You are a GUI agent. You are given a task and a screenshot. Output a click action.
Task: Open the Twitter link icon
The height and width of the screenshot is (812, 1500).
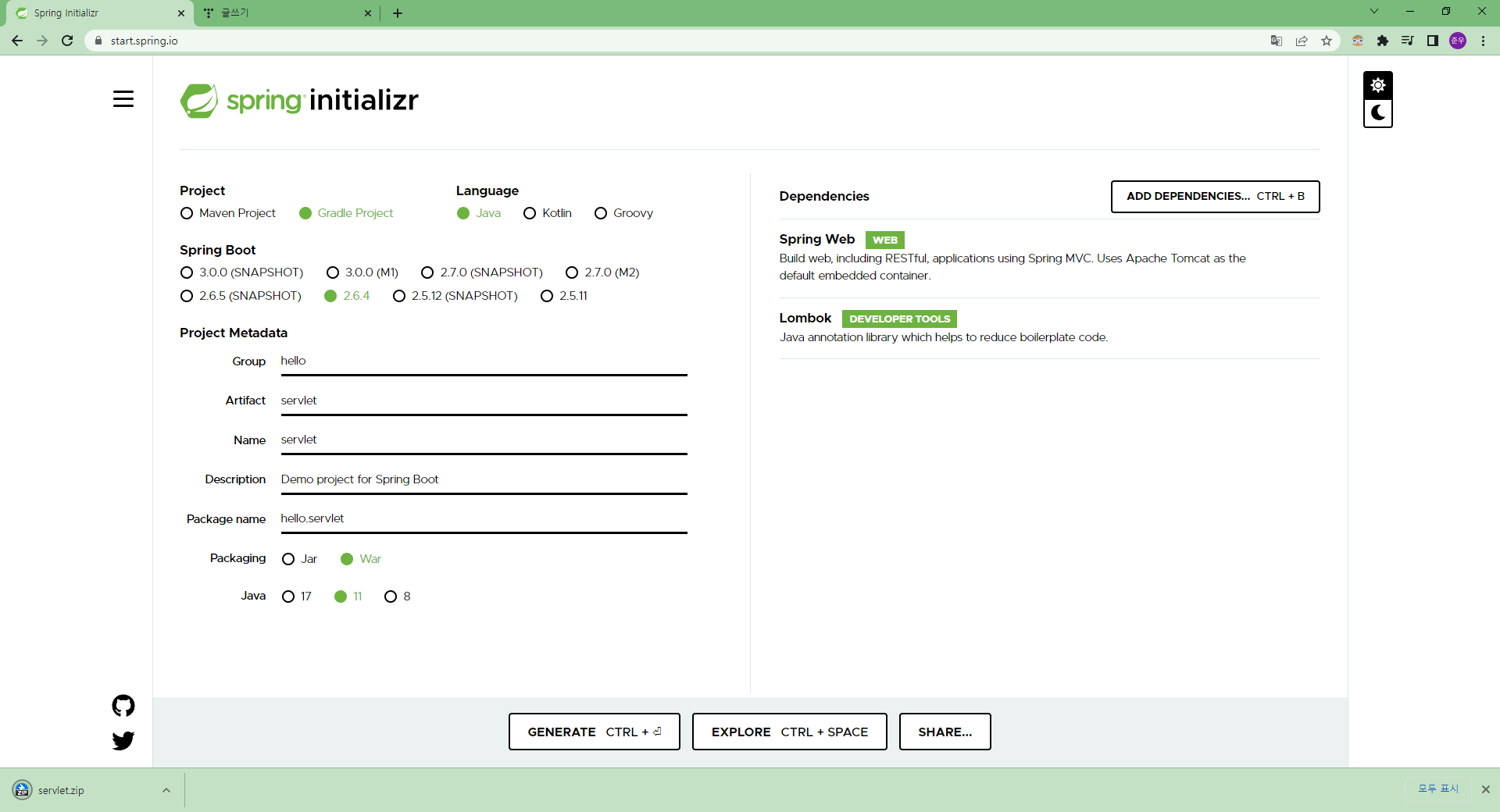(x=123, y=740)
